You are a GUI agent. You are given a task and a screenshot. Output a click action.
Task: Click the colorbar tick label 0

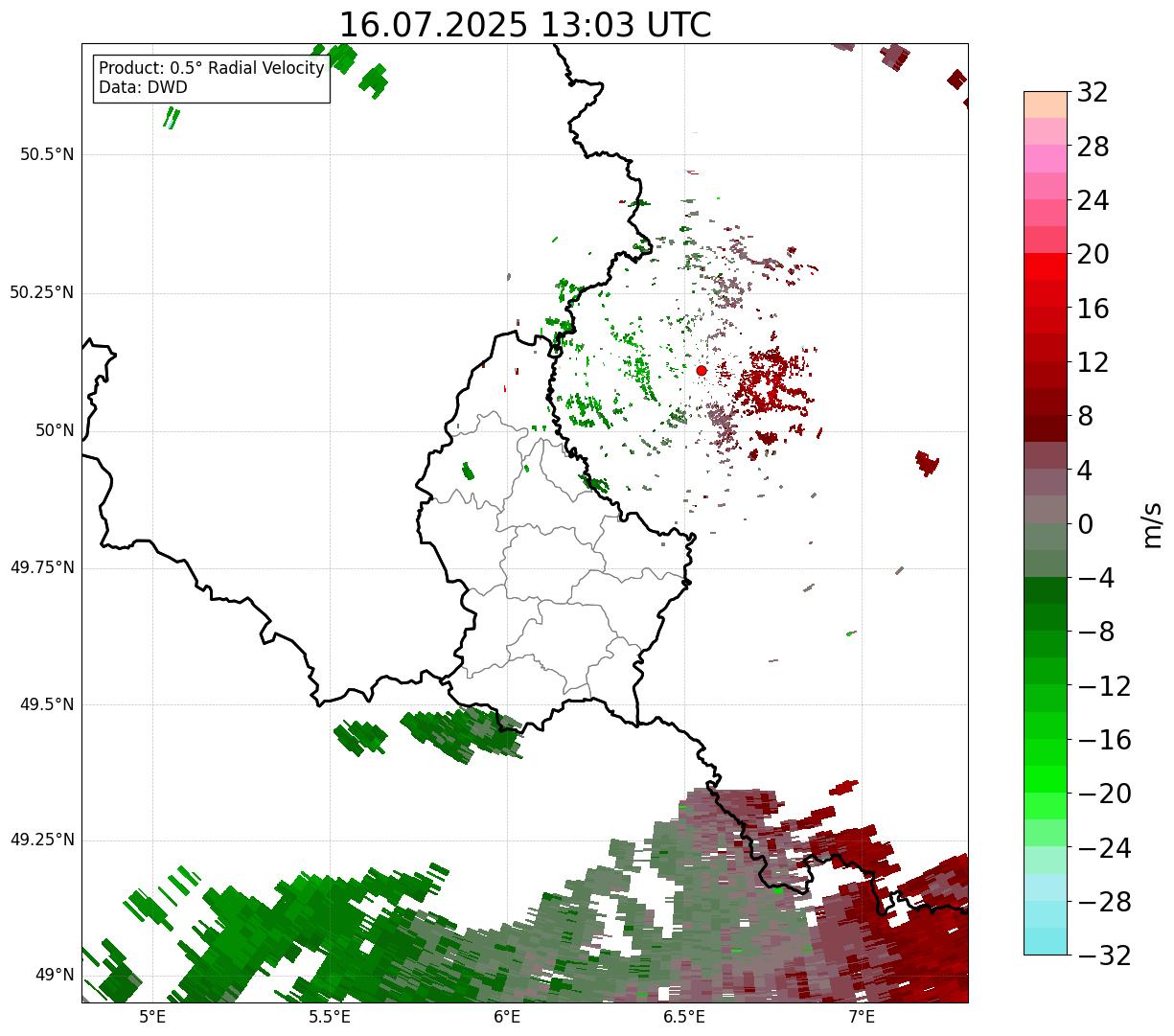[1085, 524]
